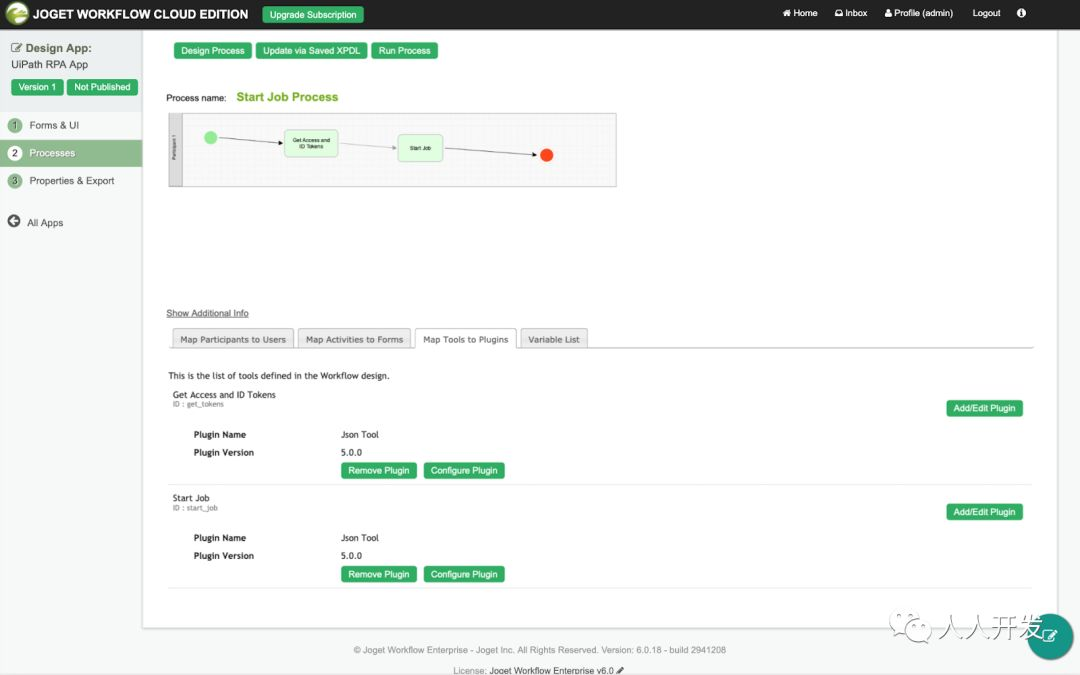This screenshot has width=1080, height=675.
Task: Click 'ID : get_tokens' text
Action: pyautogui.click(x=198, y=404)
